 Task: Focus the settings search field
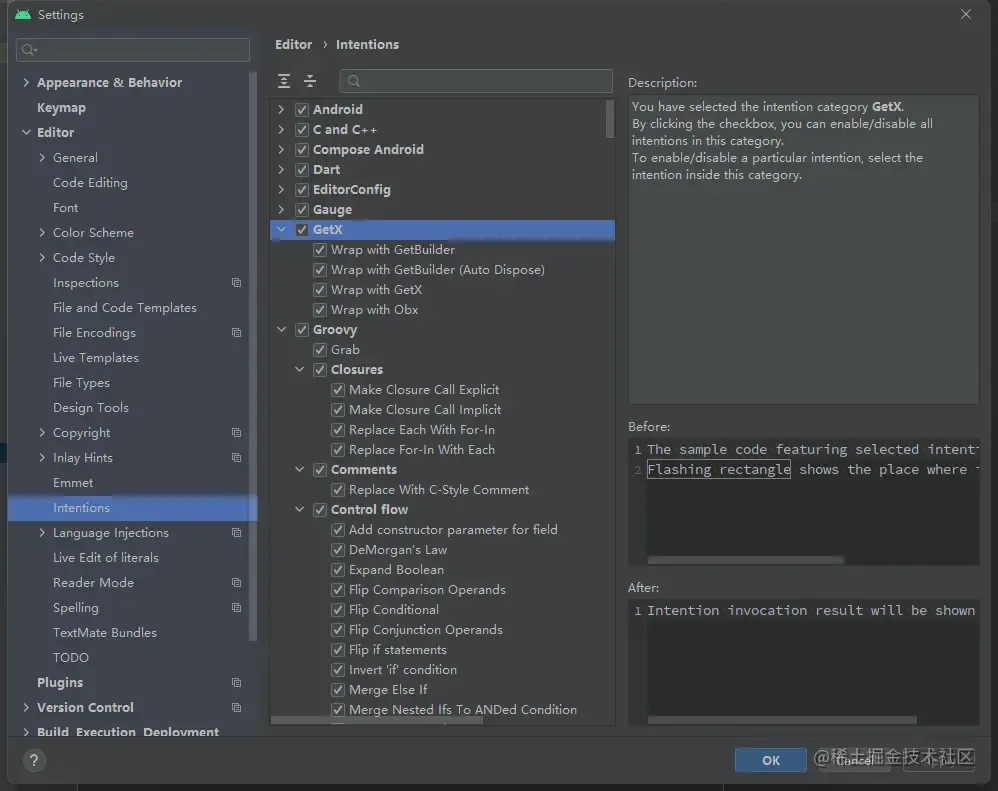pos(133,50)
